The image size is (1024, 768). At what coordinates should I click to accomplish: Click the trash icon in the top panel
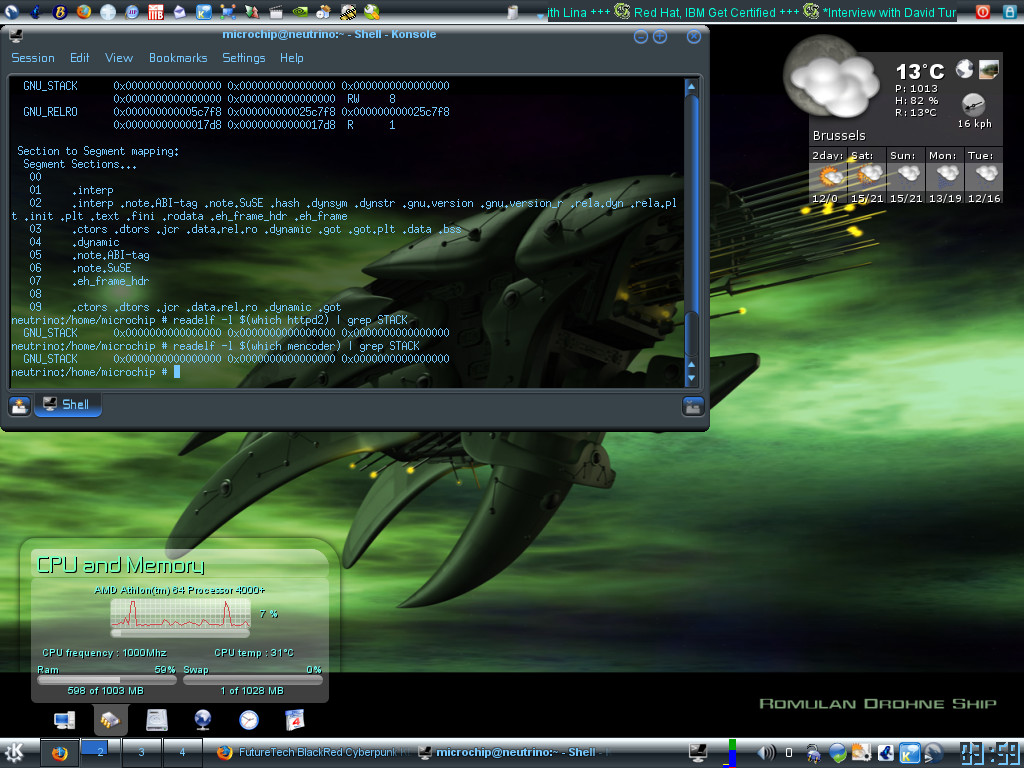[x=513, y=12]
